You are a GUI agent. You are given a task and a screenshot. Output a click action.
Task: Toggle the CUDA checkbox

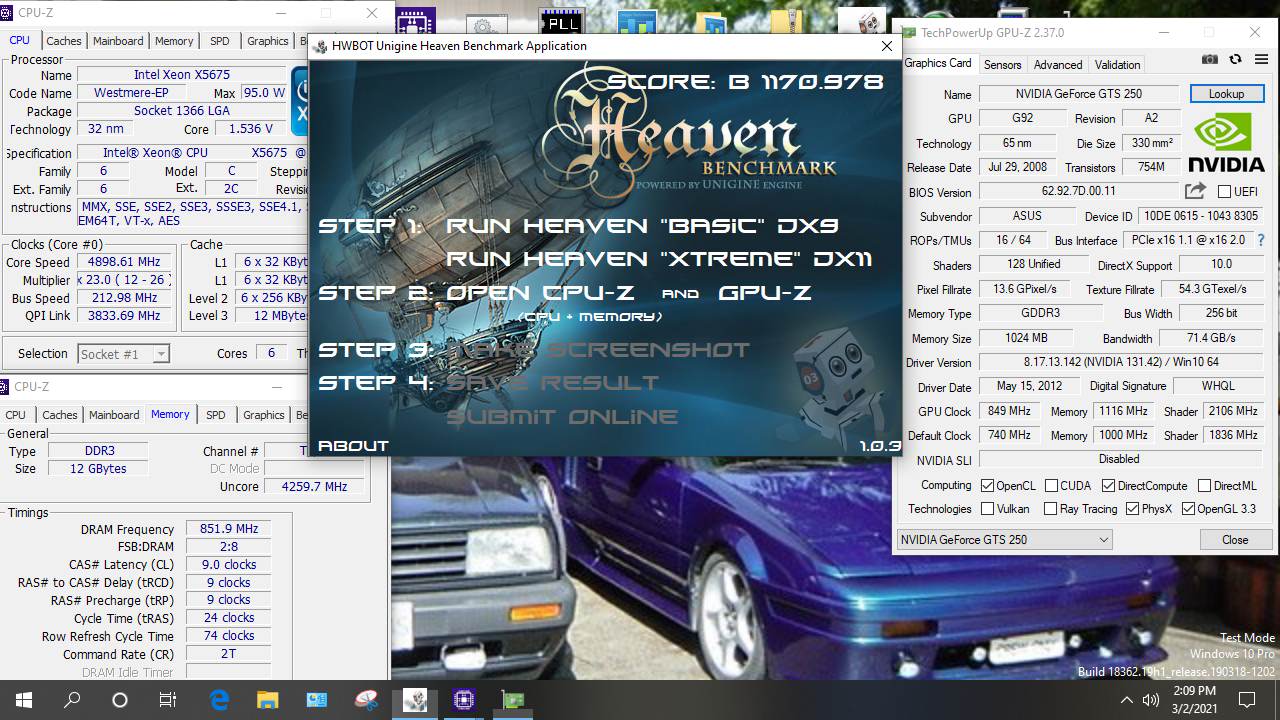click(1051, 486)
